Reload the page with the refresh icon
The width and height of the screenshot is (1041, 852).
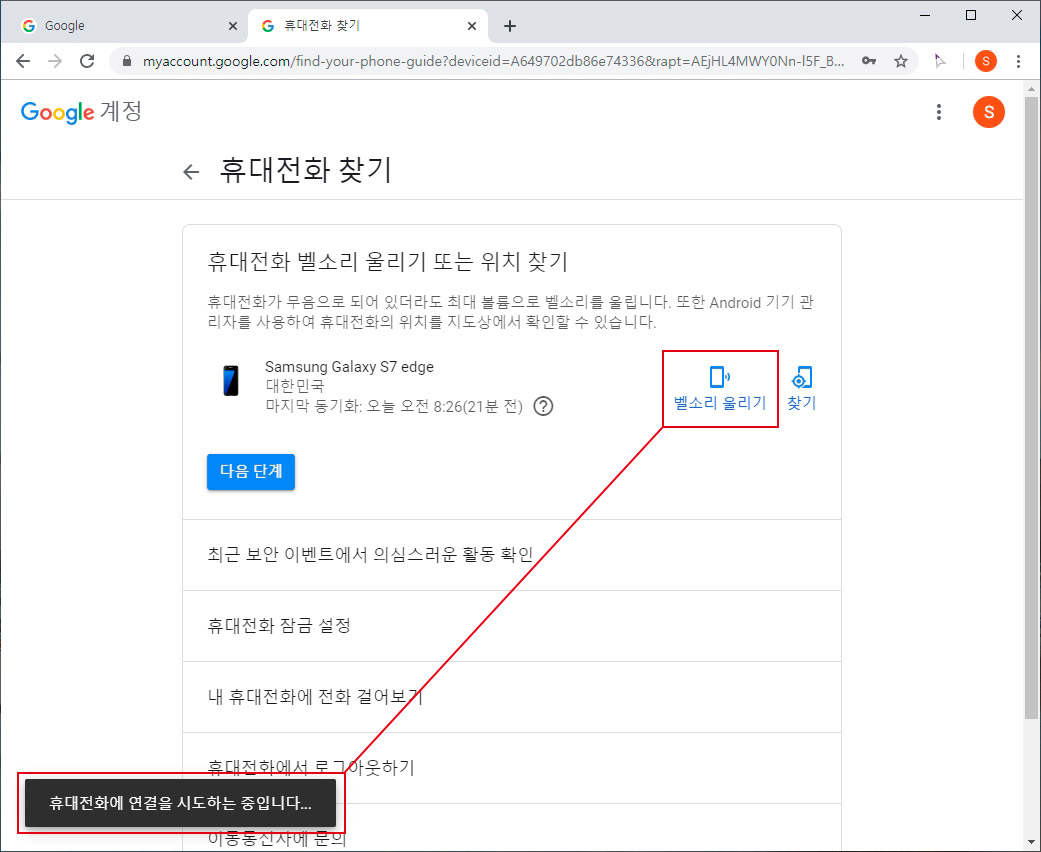[x=87, y=61]
